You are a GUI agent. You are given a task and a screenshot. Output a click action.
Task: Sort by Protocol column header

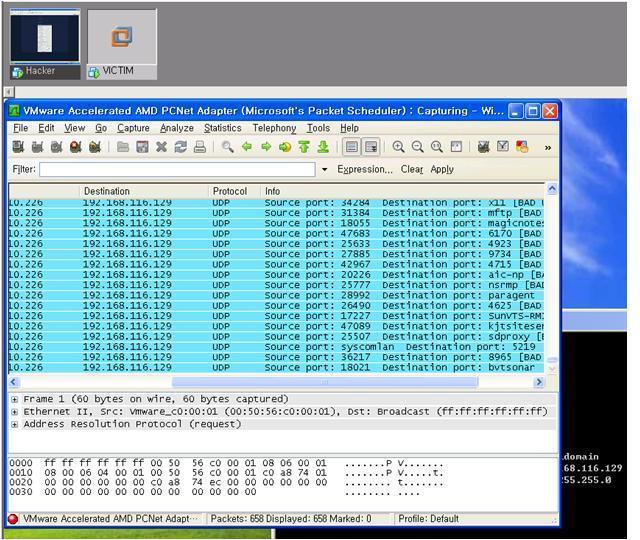click(x=234, y=191)
